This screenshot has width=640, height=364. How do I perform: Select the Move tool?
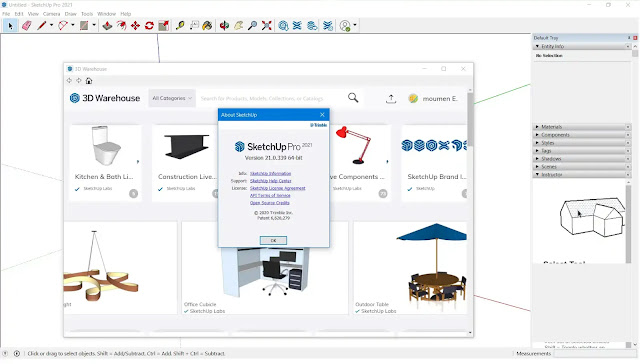(135, 26)
